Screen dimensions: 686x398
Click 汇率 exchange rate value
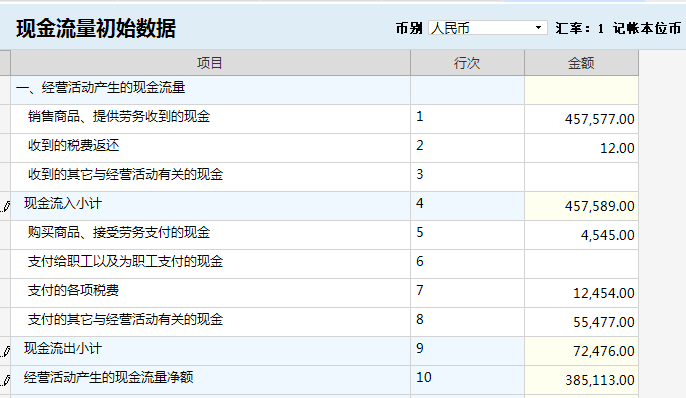pyautogui.click(x=601, y=28)
